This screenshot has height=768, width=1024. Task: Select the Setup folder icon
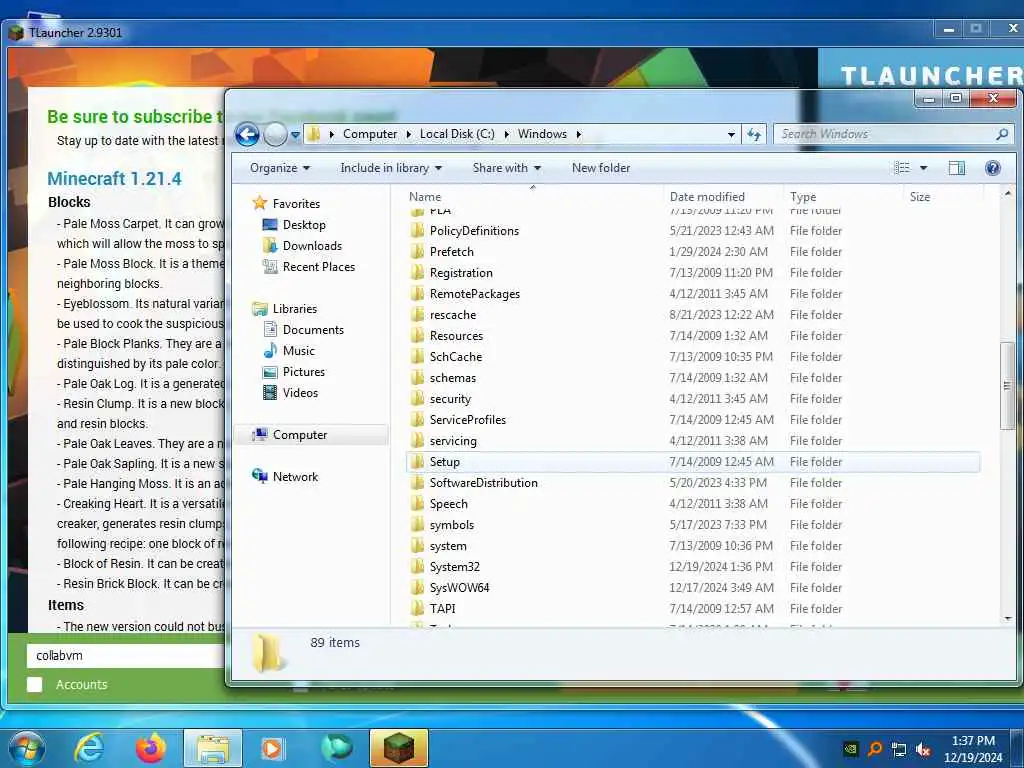coord(417,462)
